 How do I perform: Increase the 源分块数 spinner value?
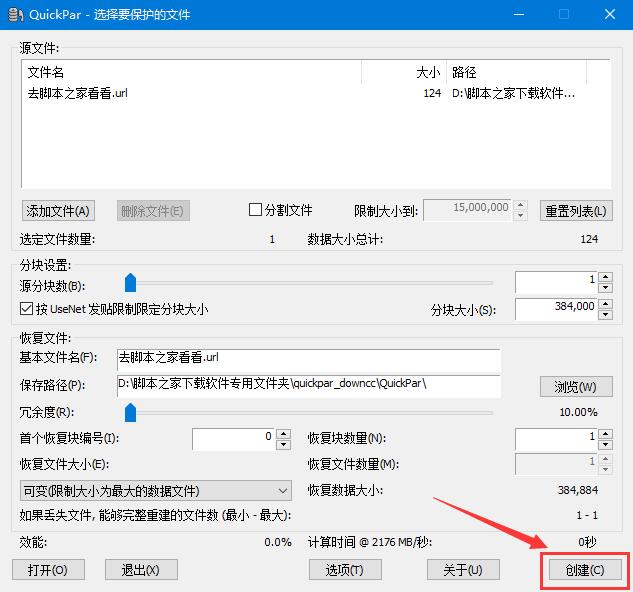(605, 277)
